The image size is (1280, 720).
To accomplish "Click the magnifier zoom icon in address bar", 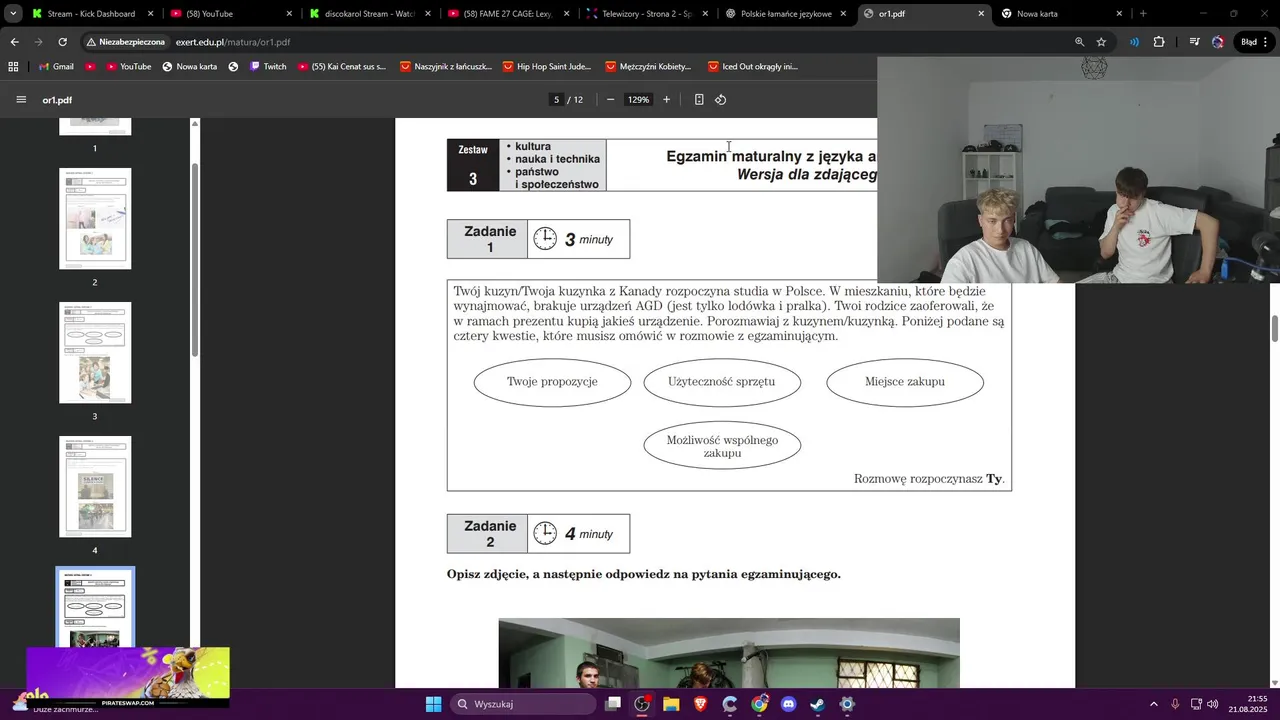I will [1079, 42].
